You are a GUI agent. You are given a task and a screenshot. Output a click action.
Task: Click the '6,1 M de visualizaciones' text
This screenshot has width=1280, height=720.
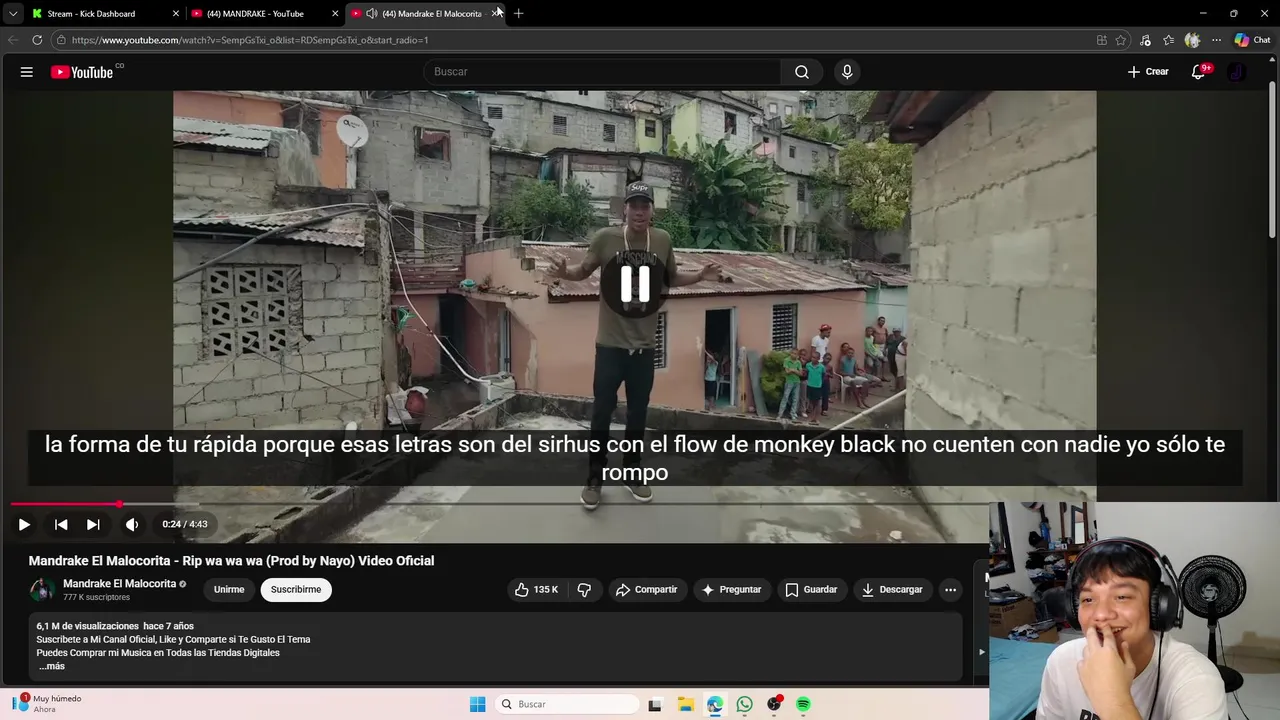tap(88, 626)
